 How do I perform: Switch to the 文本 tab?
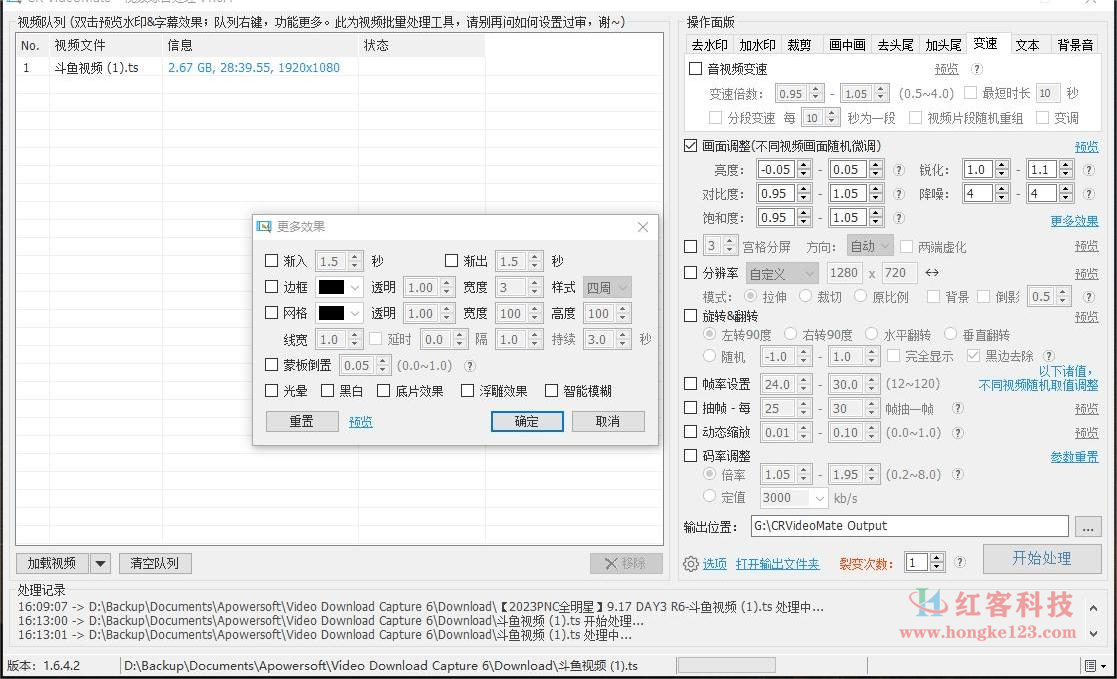[x=1027, y=45]
